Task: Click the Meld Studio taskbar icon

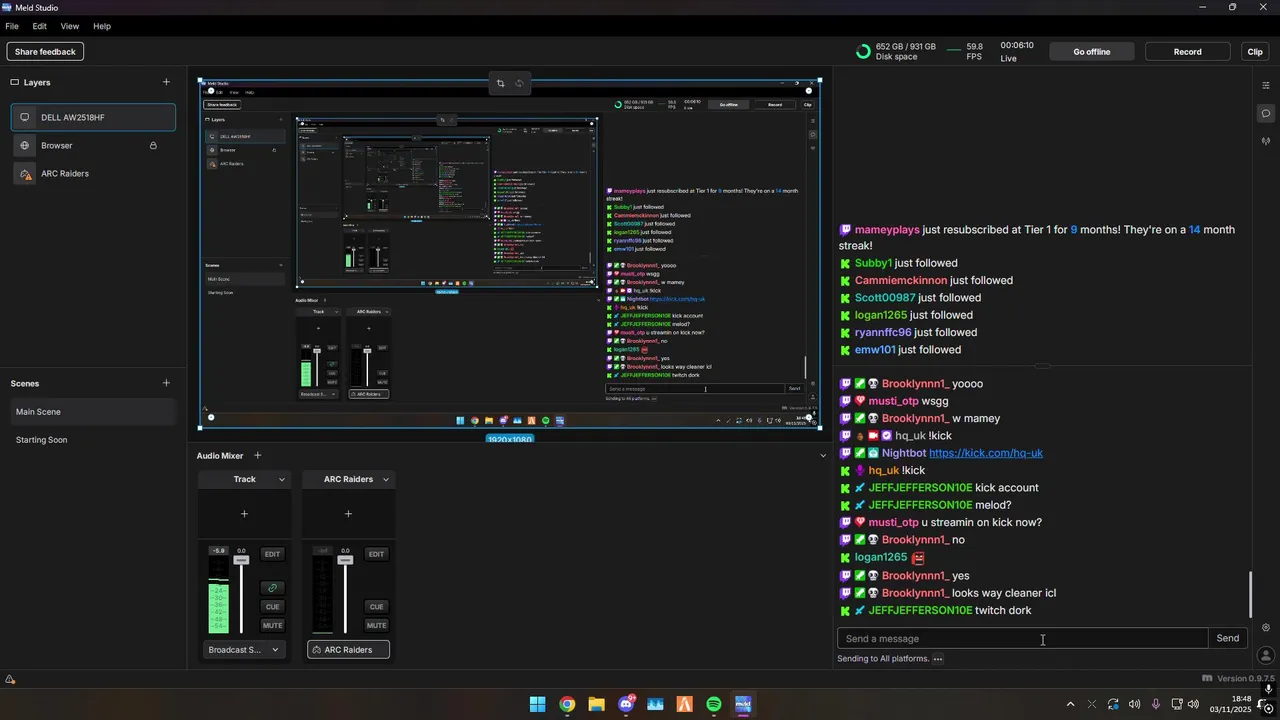Action: [743, 704]
